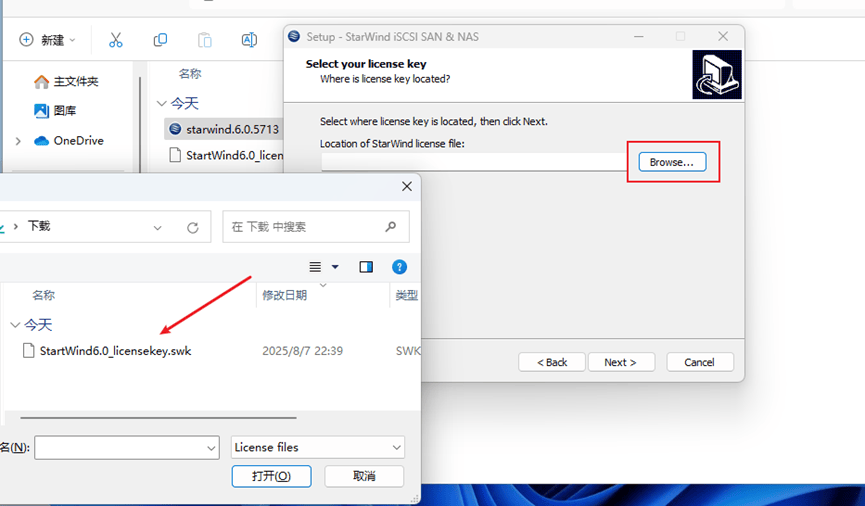Click the Paste clipboard icon in Explorer
Image resolution: width=865 pixels, height=506 pixels.
(205, 40)
